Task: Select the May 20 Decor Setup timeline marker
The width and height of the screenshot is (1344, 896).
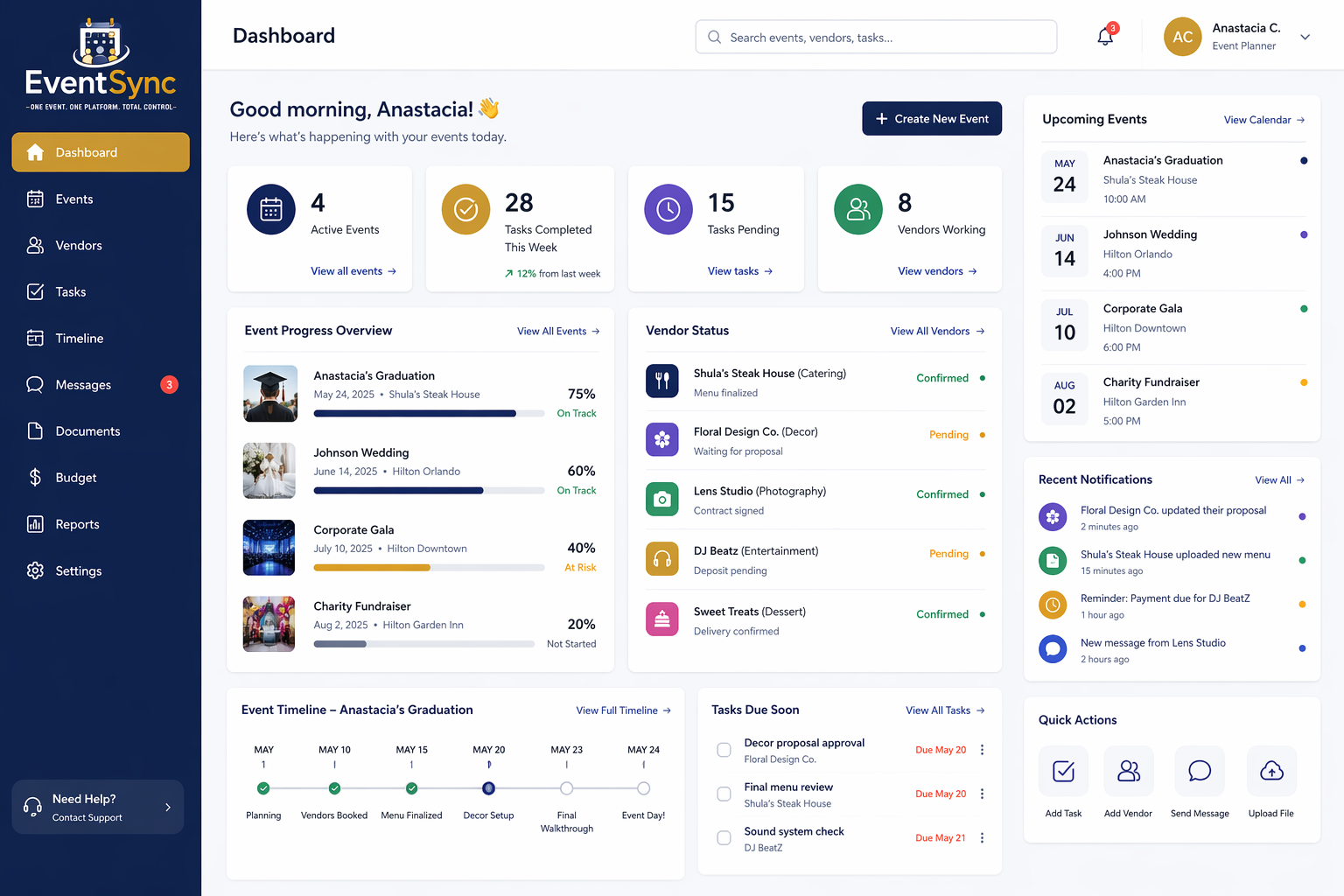Action: click(489, 788)
